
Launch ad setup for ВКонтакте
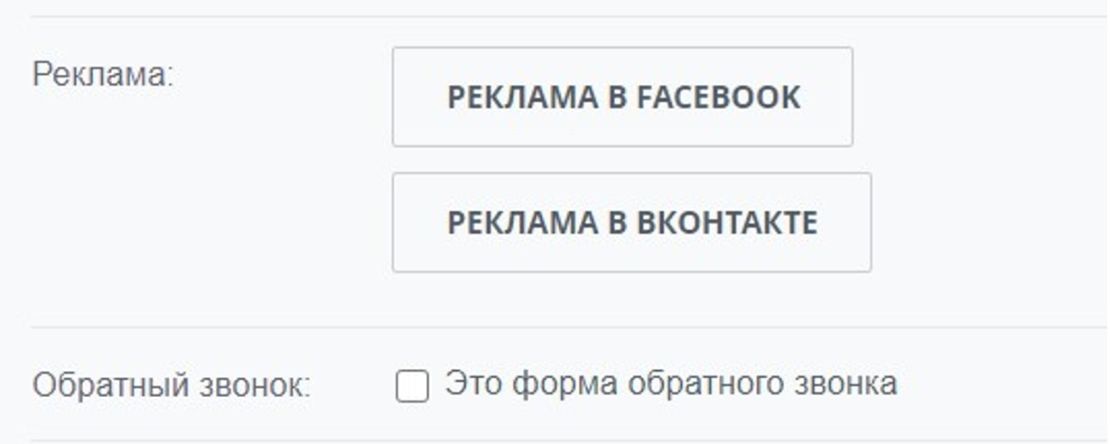(x=631, y=222)
